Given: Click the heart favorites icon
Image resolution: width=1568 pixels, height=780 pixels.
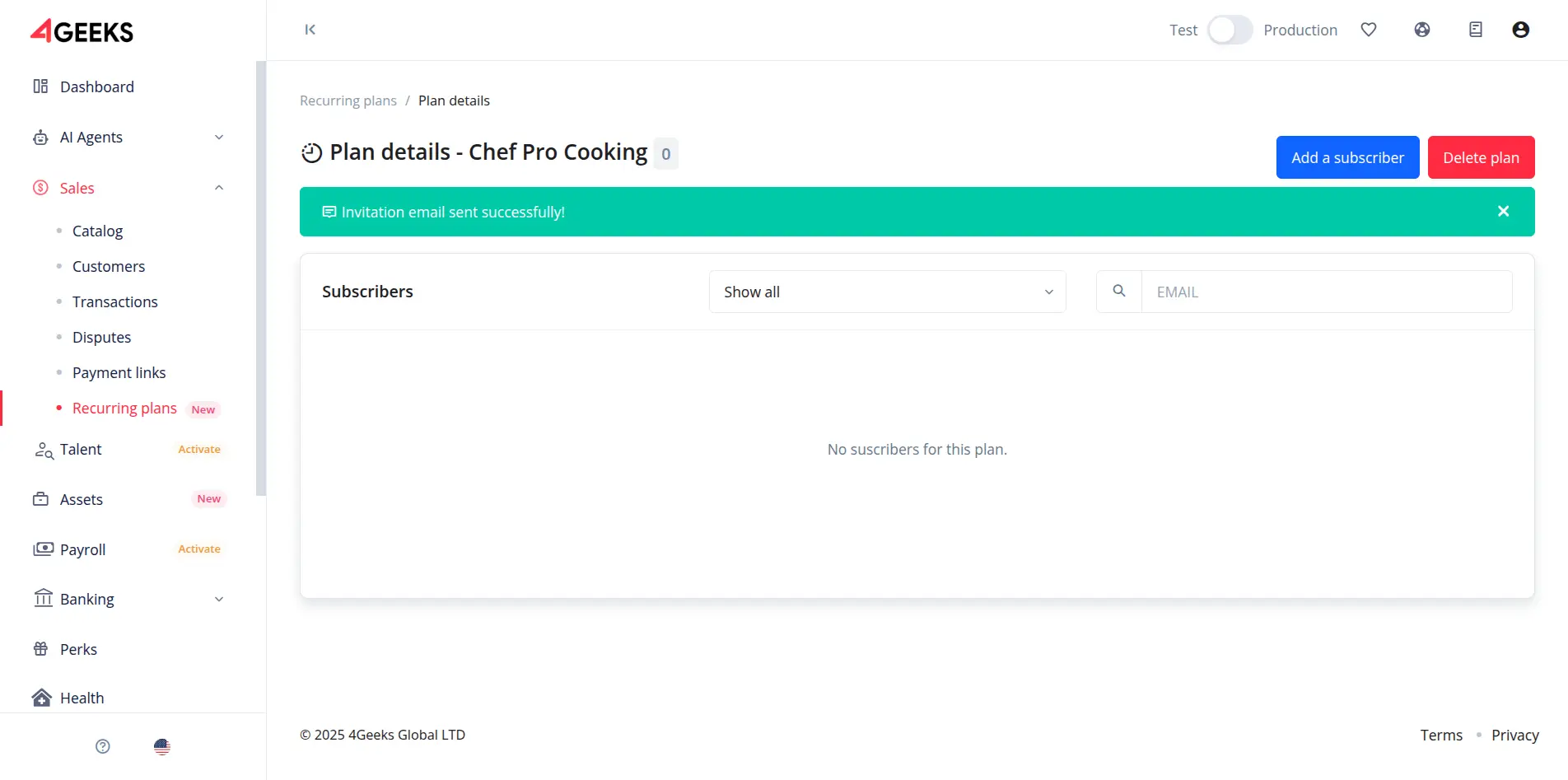Looking at the screenshot, I should [x=1369, y=30].
